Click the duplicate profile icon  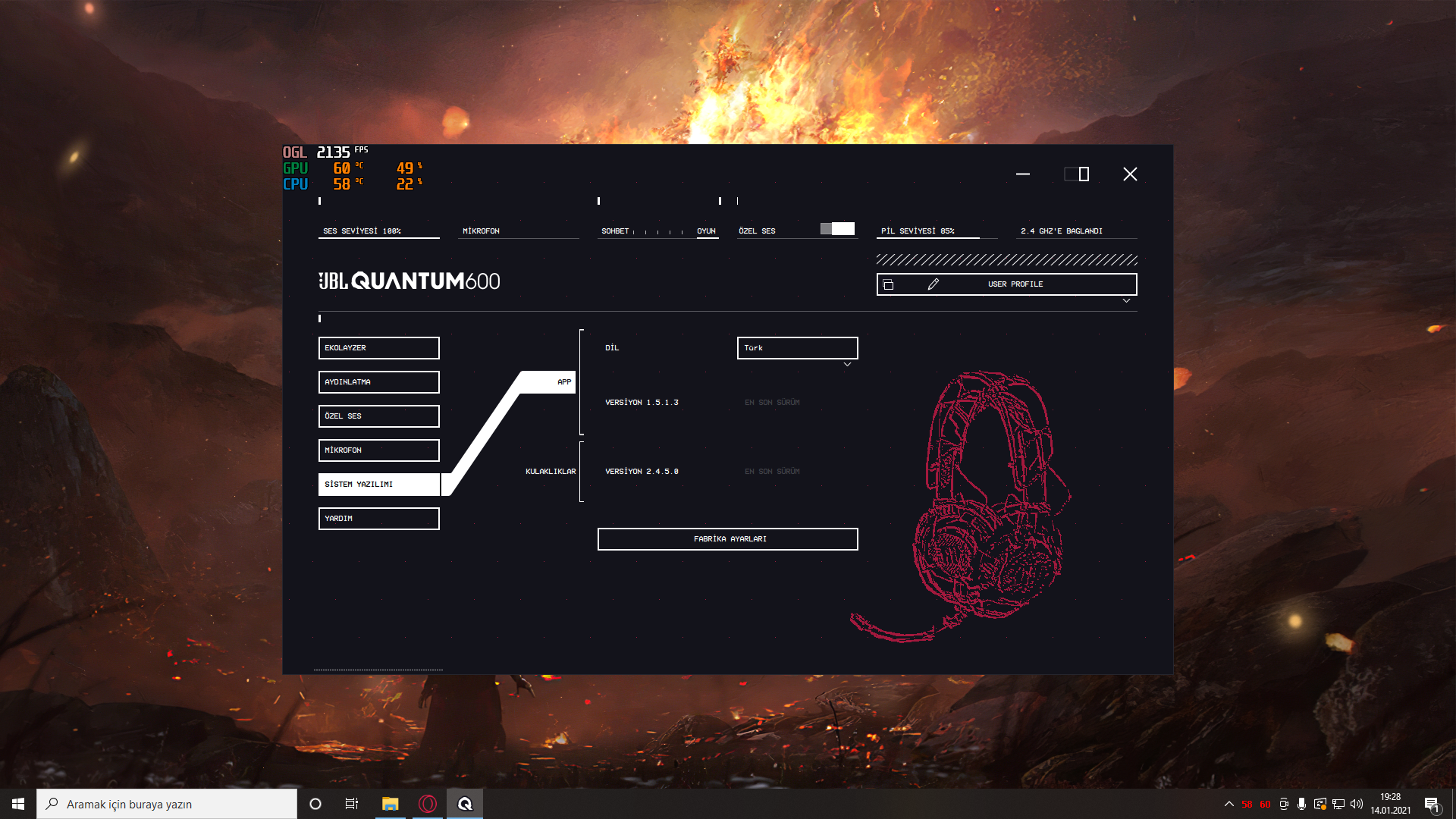888,284
